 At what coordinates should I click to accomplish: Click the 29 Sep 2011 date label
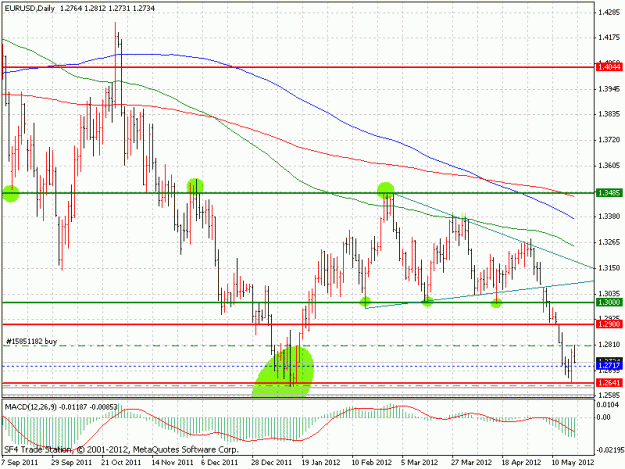pos(72,463)
